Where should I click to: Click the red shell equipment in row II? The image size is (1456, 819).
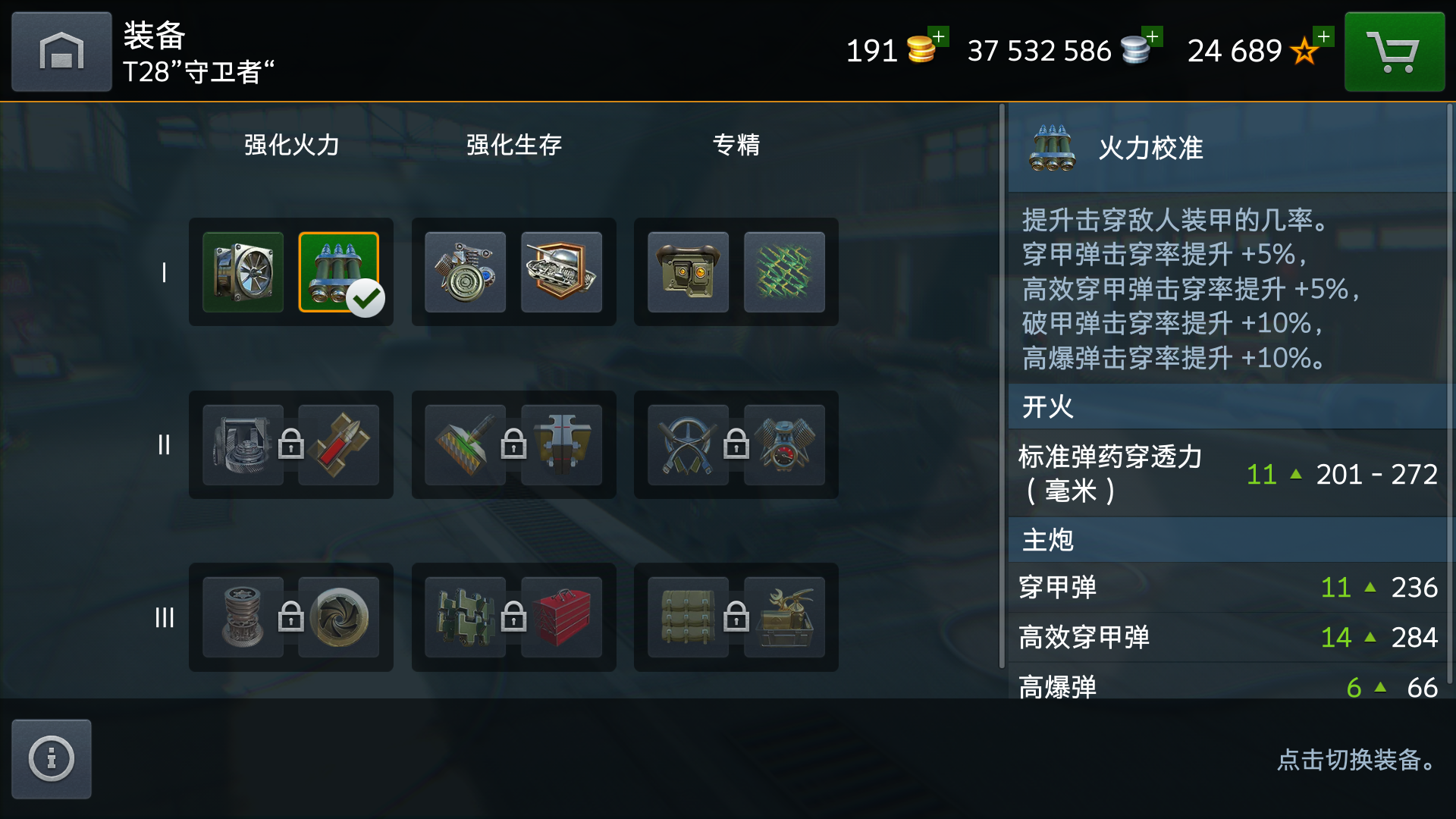coord(339,445)
